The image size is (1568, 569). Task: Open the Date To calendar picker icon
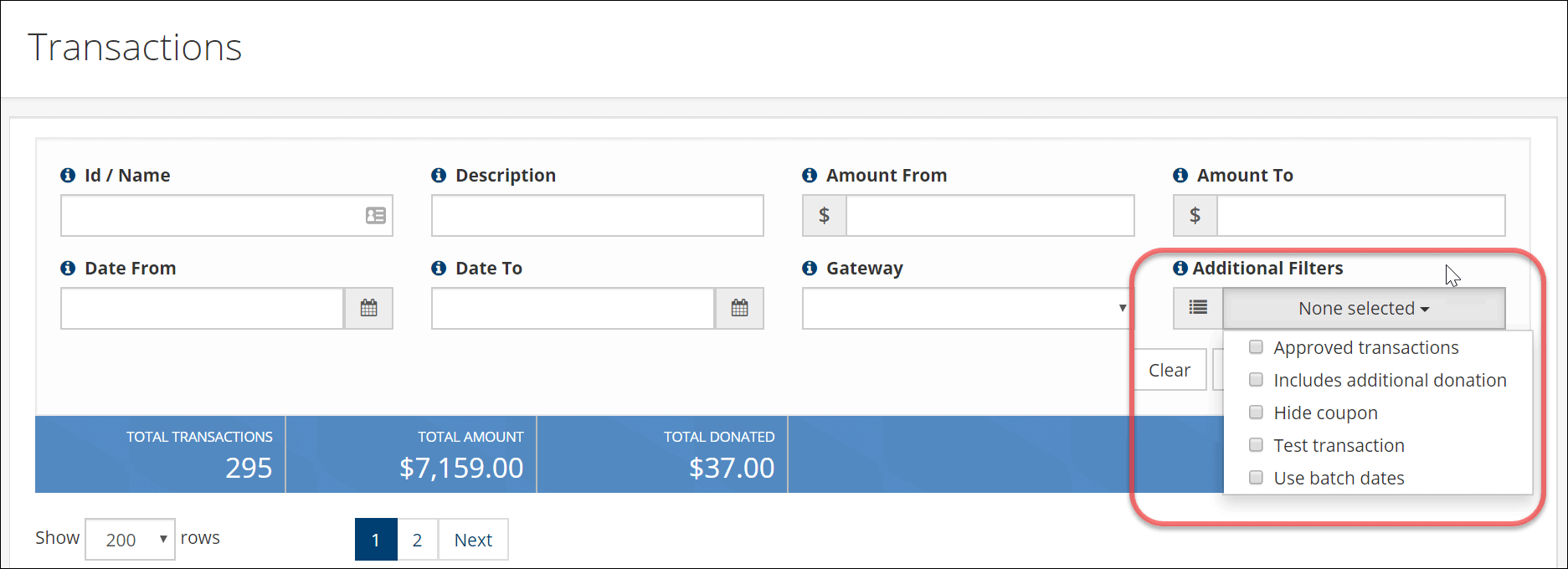click(x=739, y=308)
